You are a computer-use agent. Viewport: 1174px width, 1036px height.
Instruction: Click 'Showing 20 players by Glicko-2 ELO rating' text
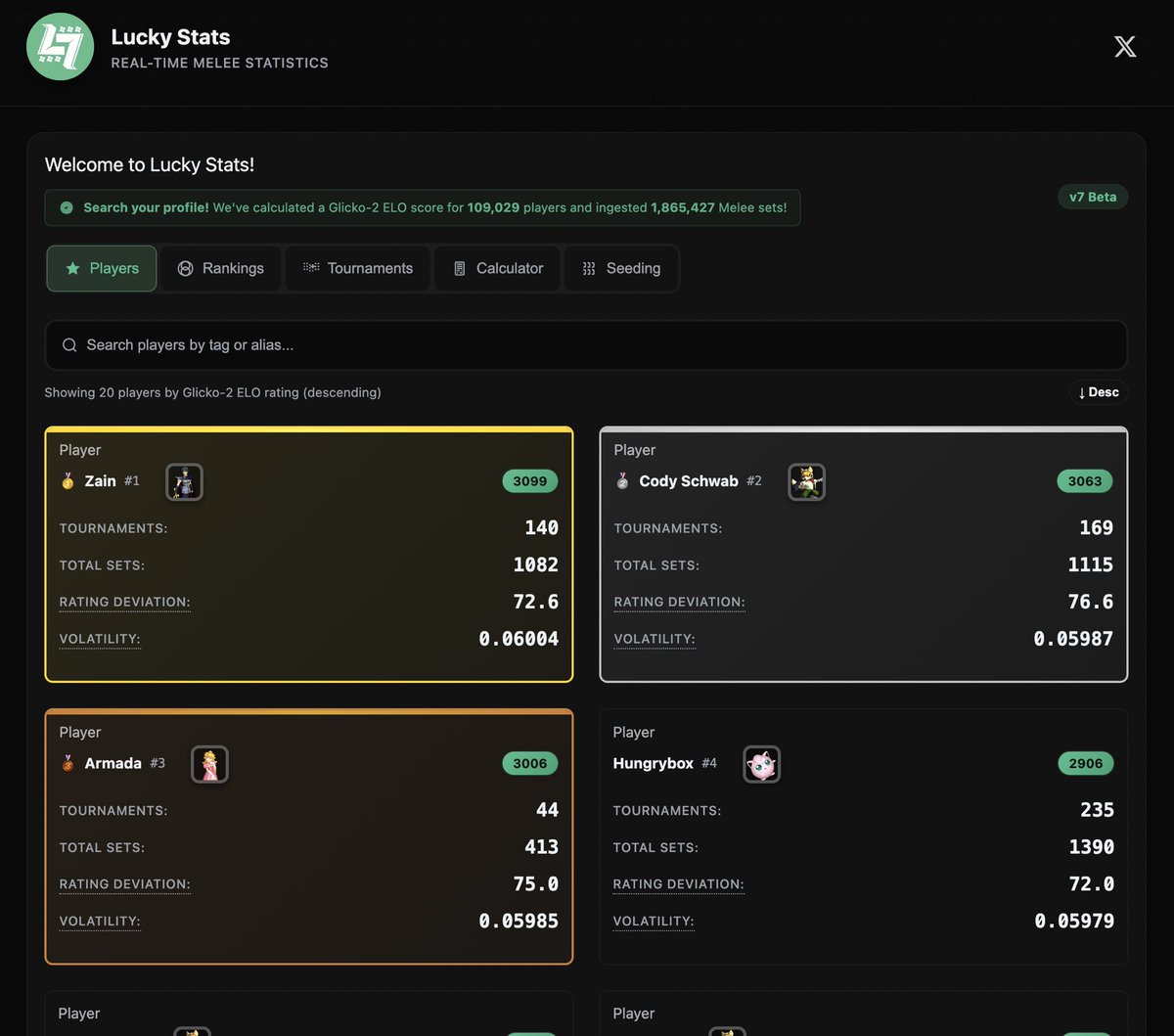pyautogui.click(x=213, y=392)
